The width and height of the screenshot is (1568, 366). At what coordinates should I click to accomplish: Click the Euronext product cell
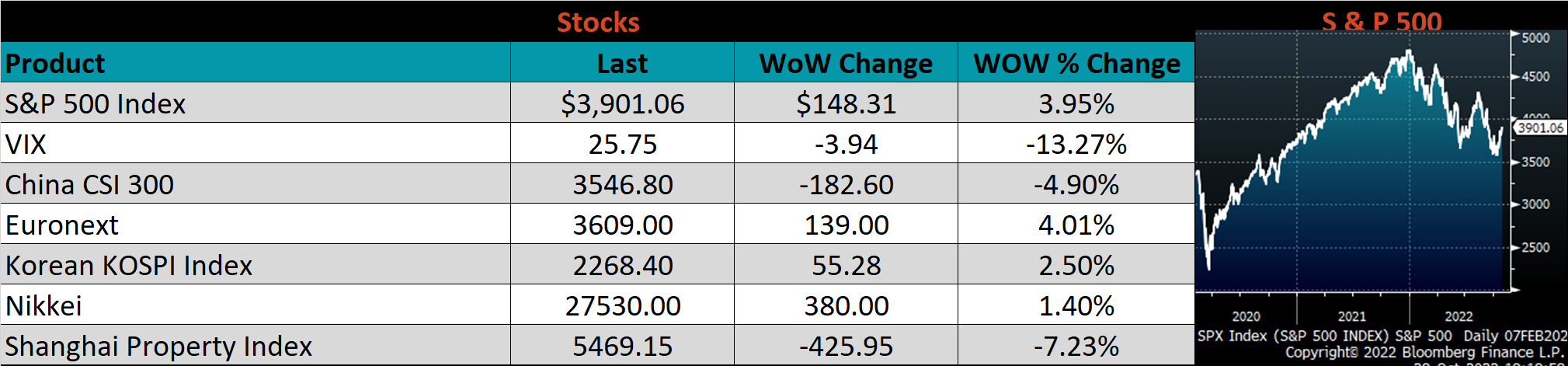(62, 225)
